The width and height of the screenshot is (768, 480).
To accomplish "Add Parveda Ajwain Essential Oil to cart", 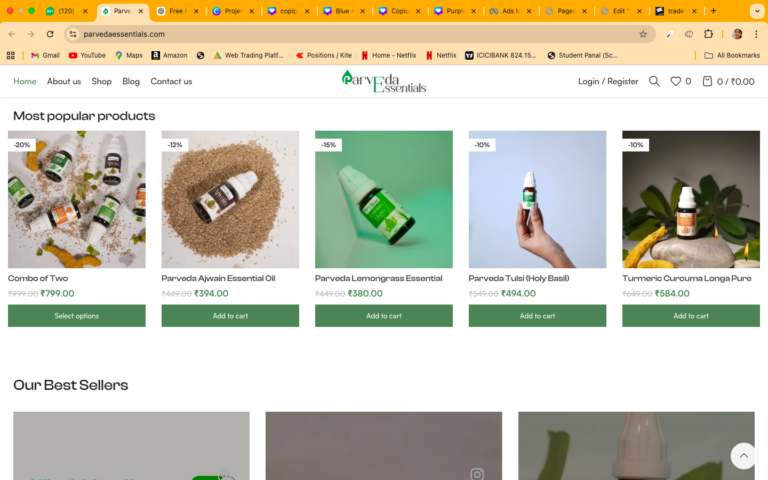I will point(230,316).
